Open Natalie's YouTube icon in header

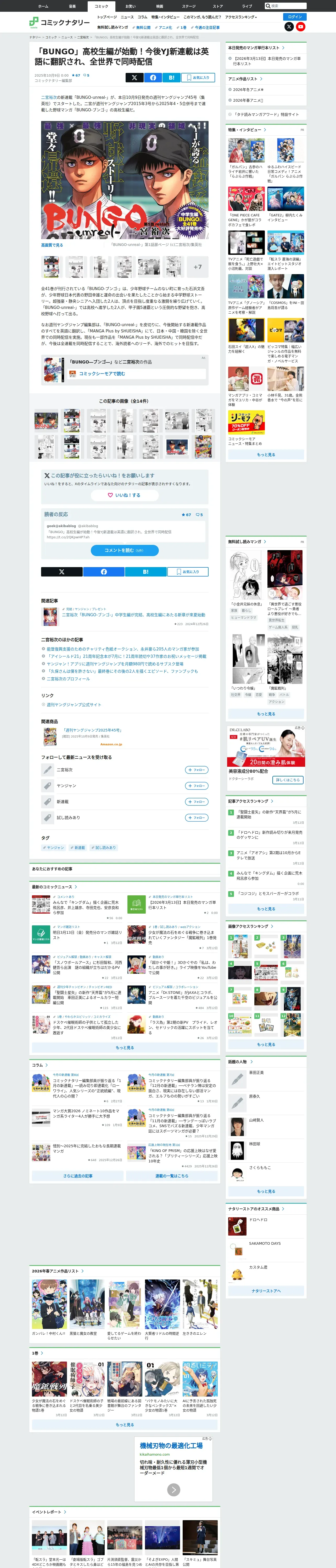(x=301, y=27)
